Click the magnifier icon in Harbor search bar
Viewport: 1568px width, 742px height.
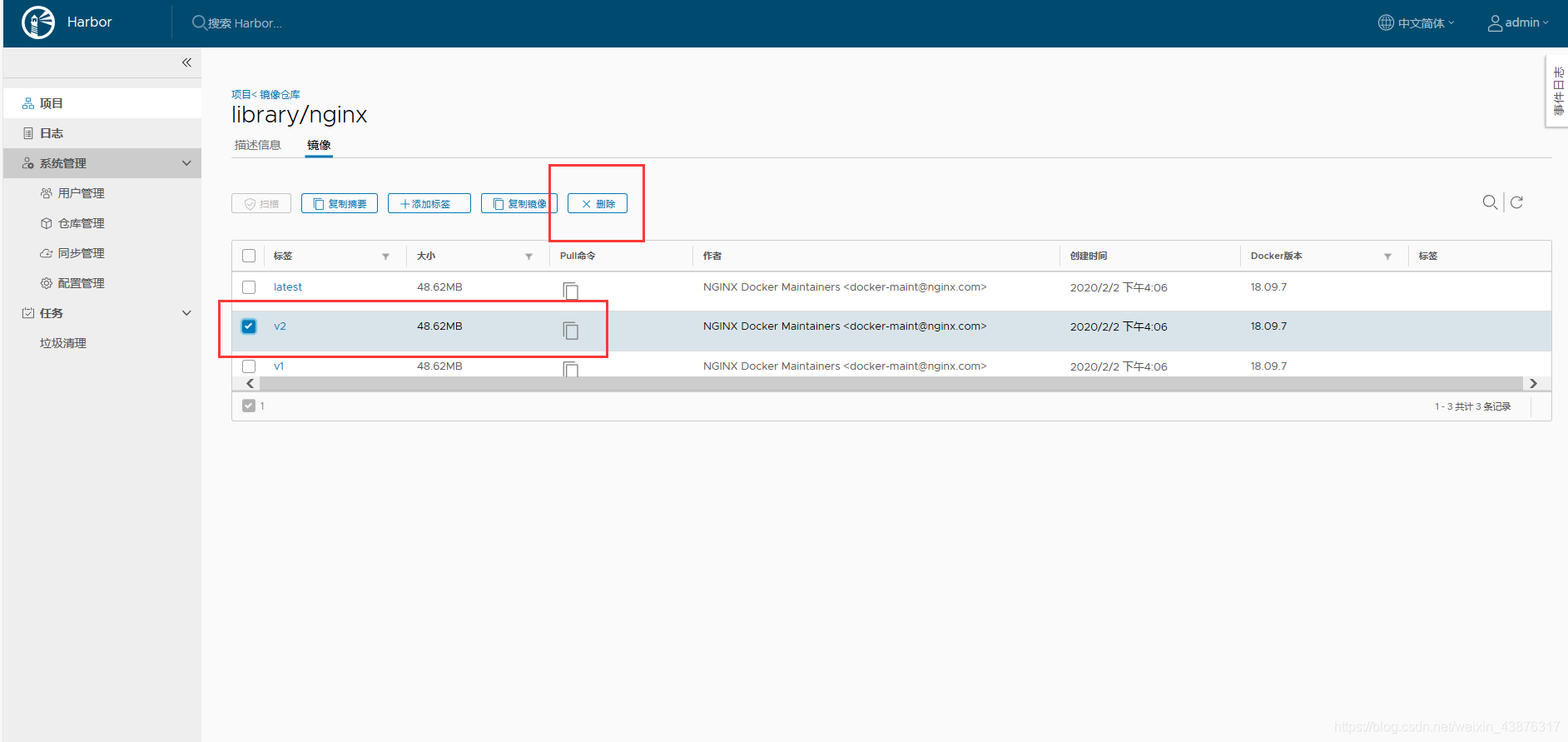coord(199,22)
